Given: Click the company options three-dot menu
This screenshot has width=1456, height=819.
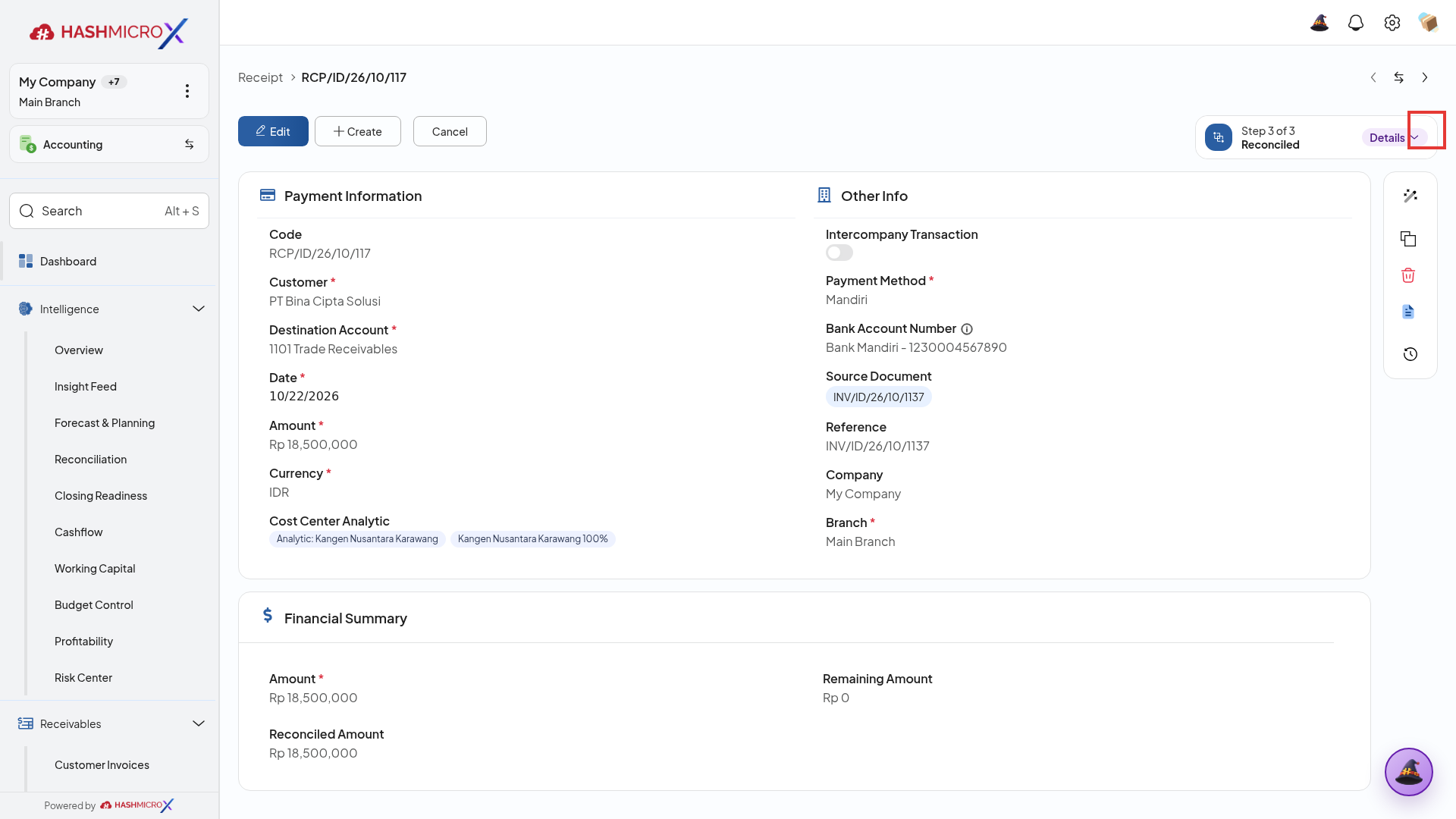Looking at the screenshot, I should pos(187,91).
